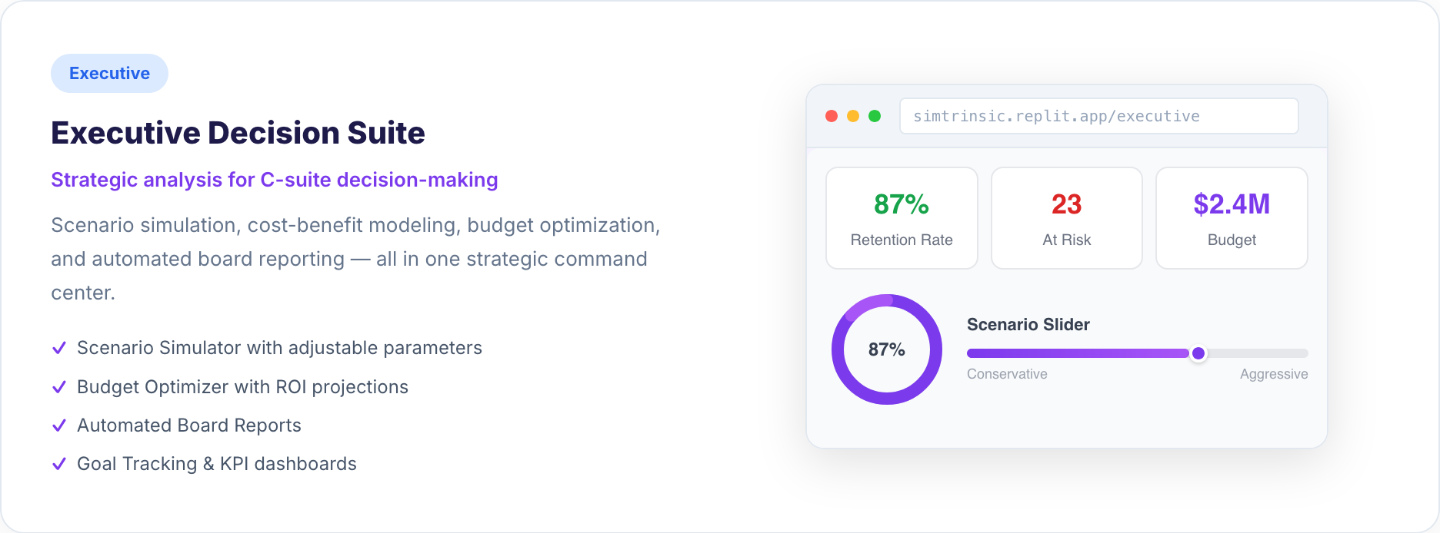Click the Scenario Slider title
This screenshot has height=533, width=1440.
coord(1028,324)
